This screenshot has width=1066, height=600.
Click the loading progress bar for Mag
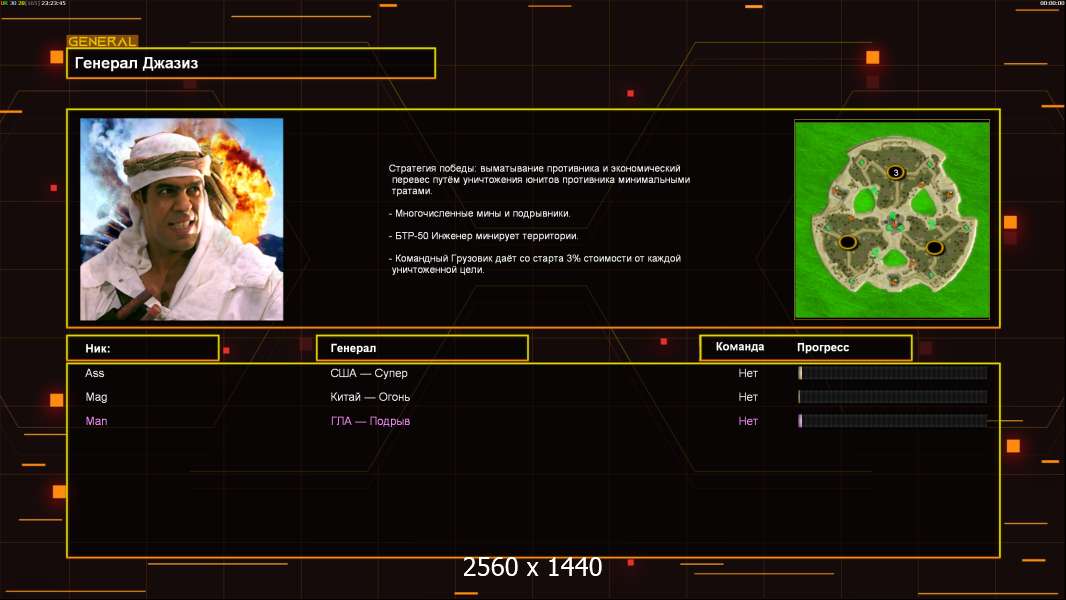point(893,397)
